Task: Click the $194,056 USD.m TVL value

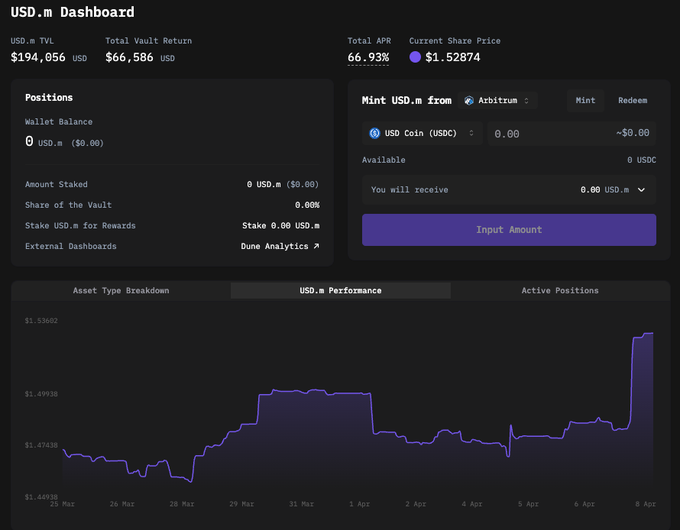Action: [x=38, y=58]
